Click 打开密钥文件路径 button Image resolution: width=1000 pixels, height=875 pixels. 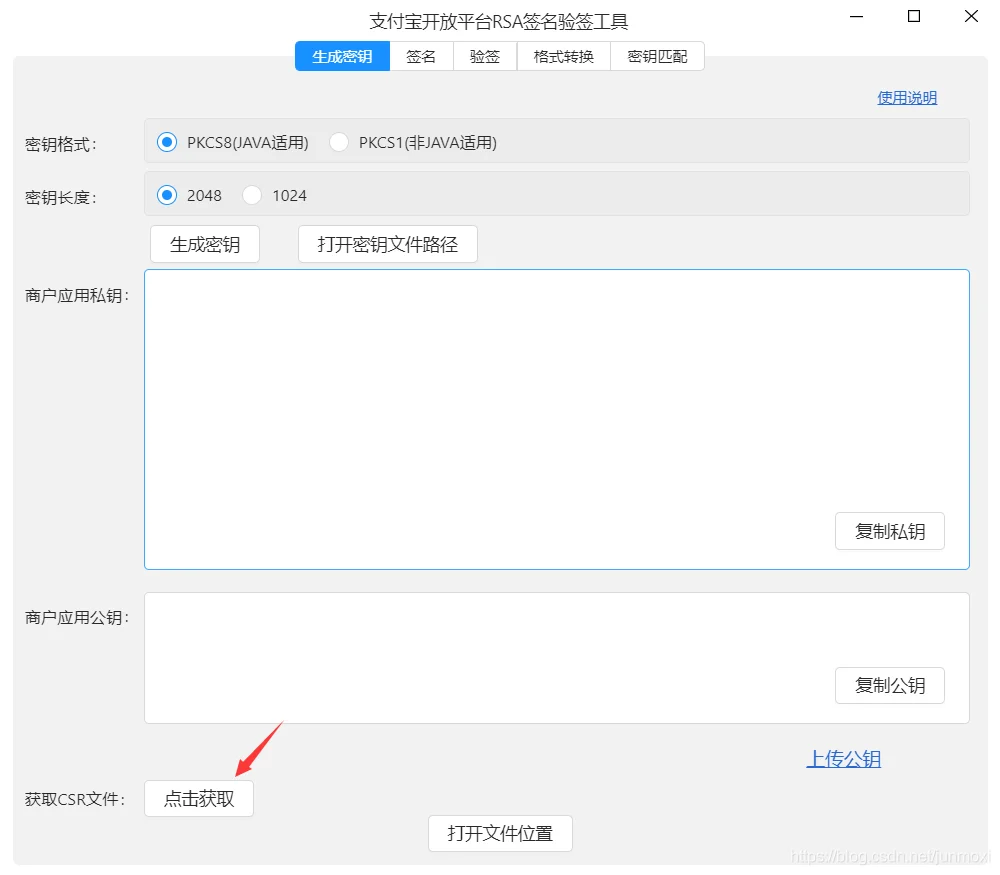coord(388,244)
